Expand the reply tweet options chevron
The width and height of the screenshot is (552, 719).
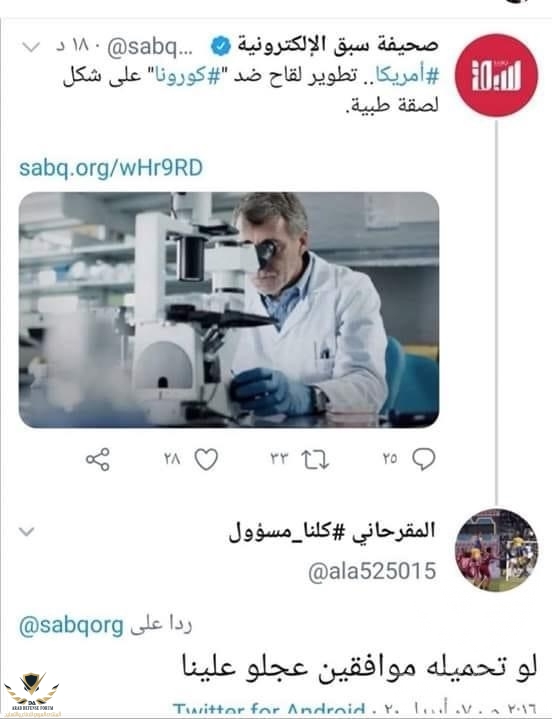pyautogui.click(x=27, y=532)
